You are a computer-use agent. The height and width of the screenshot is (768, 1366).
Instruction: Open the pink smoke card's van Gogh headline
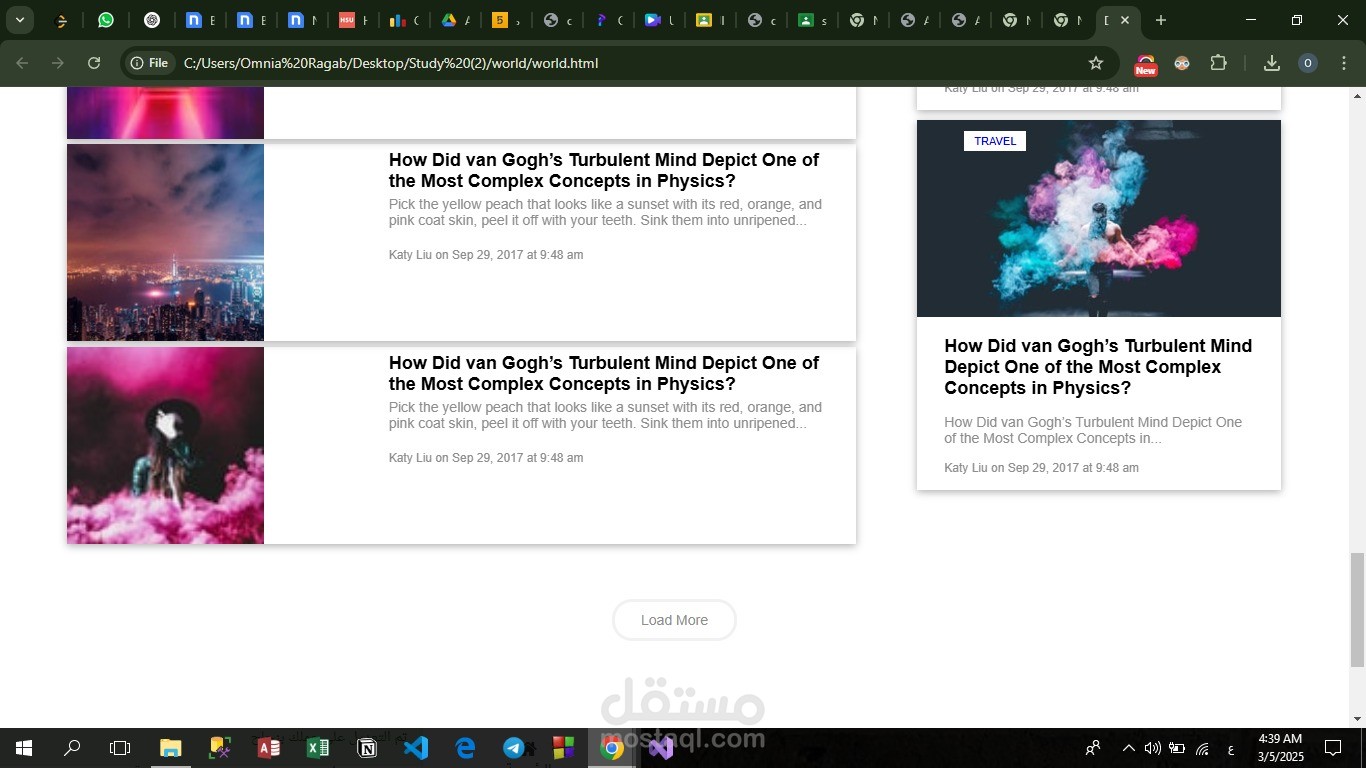point(604,373)
